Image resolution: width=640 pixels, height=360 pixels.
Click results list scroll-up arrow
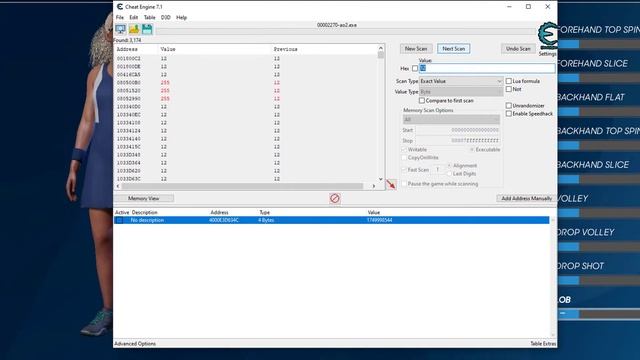click(381, 48)
